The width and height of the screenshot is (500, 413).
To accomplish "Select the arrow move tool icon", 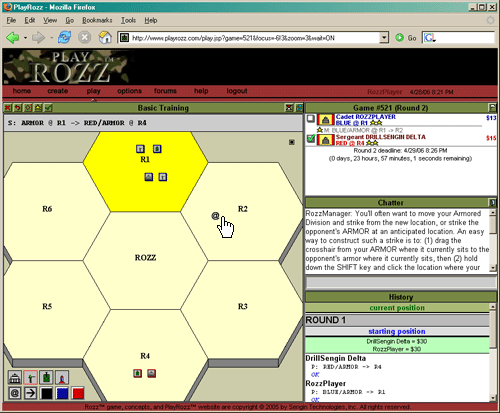I will click(x=31, y=393).
